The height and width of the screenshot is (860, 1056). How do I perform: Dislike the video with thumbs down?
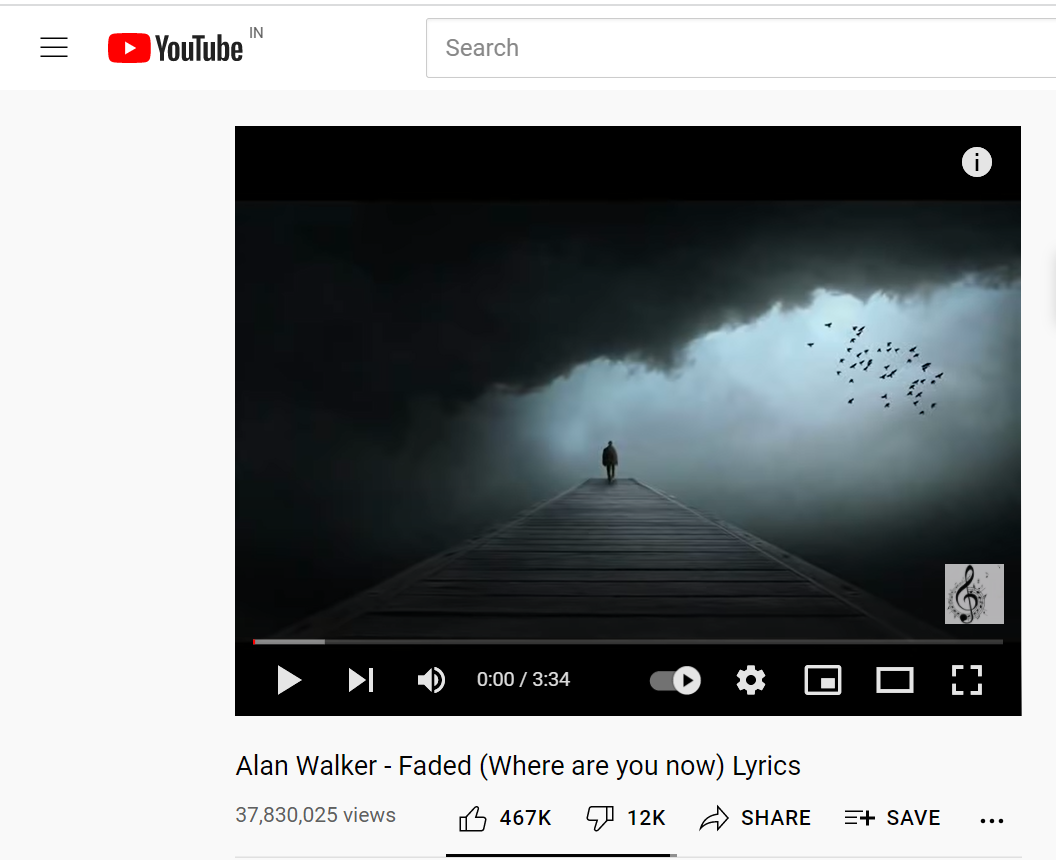(626, 818)
